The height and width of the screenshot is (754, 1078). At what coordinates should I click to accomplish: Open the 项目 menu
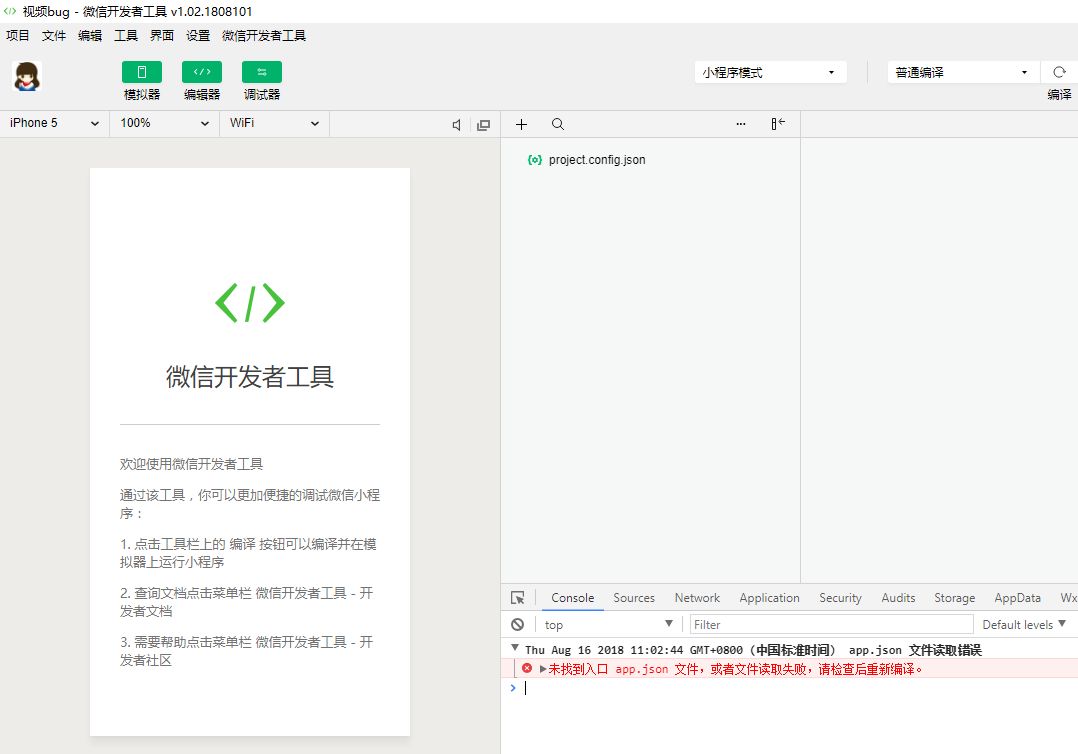point(18,36)
